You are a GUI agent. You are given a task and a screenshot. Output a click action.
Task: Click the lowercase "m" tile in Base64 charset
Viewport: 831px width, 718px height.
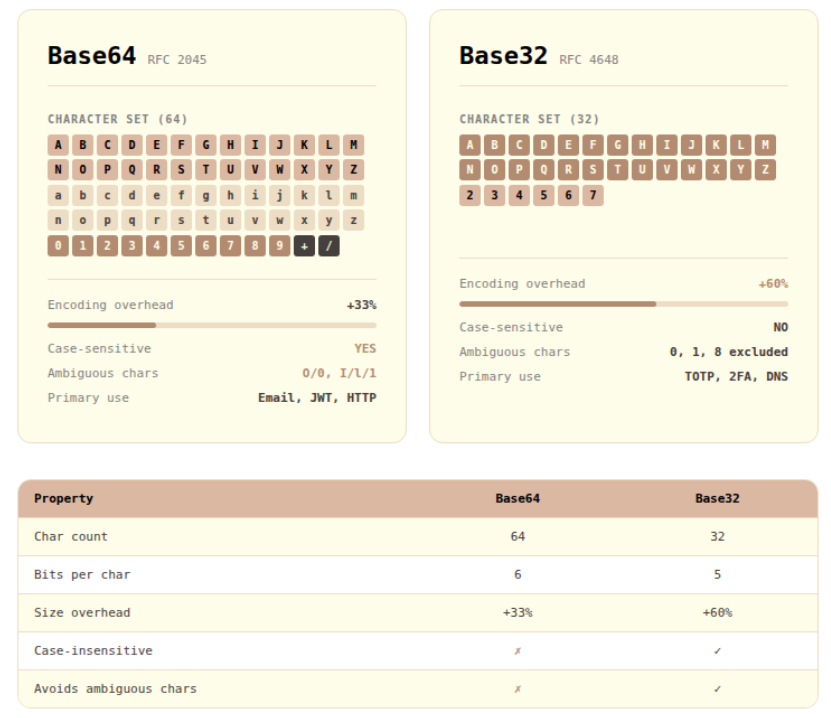[352, 194]
